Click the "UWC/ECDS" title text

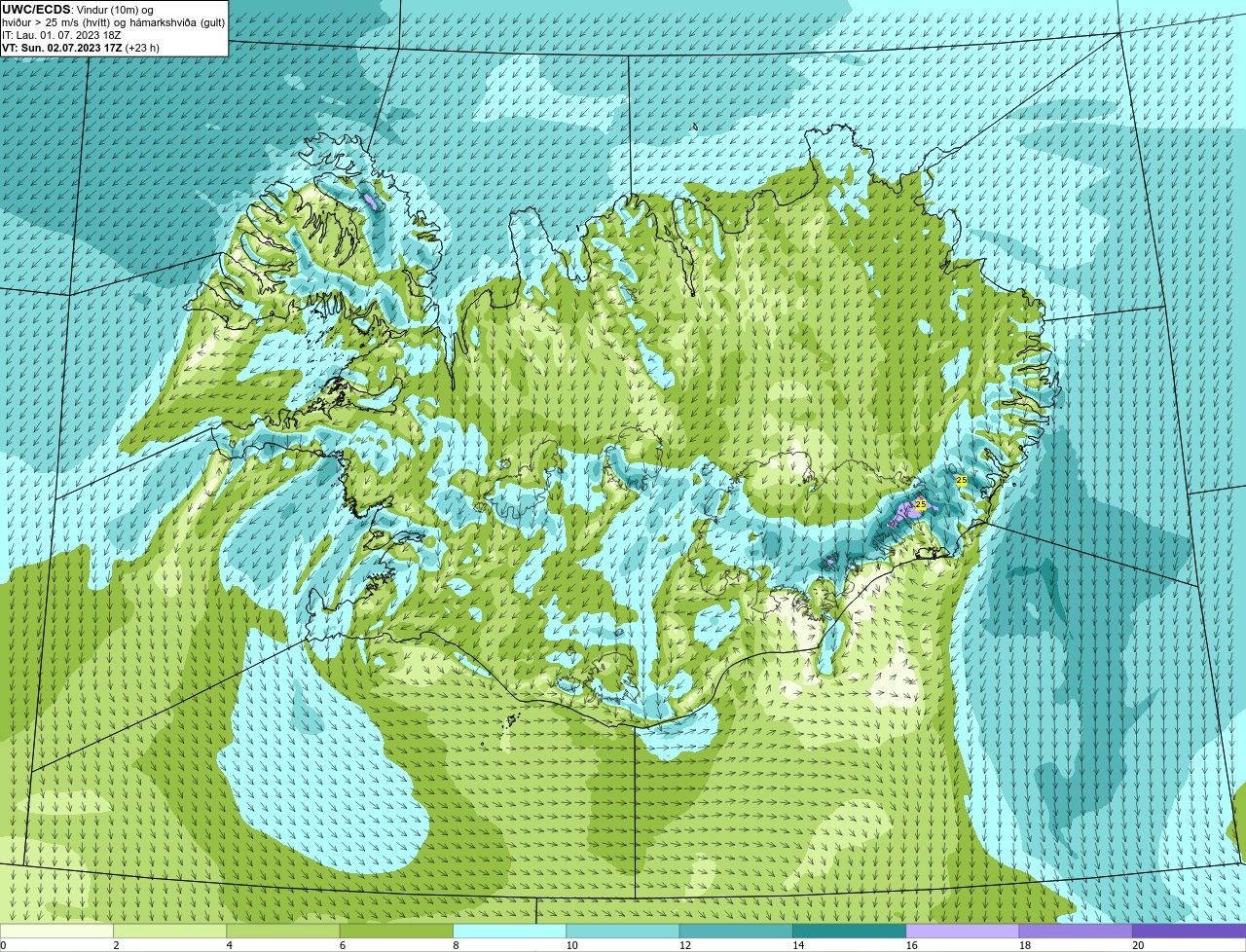point(36,10)
